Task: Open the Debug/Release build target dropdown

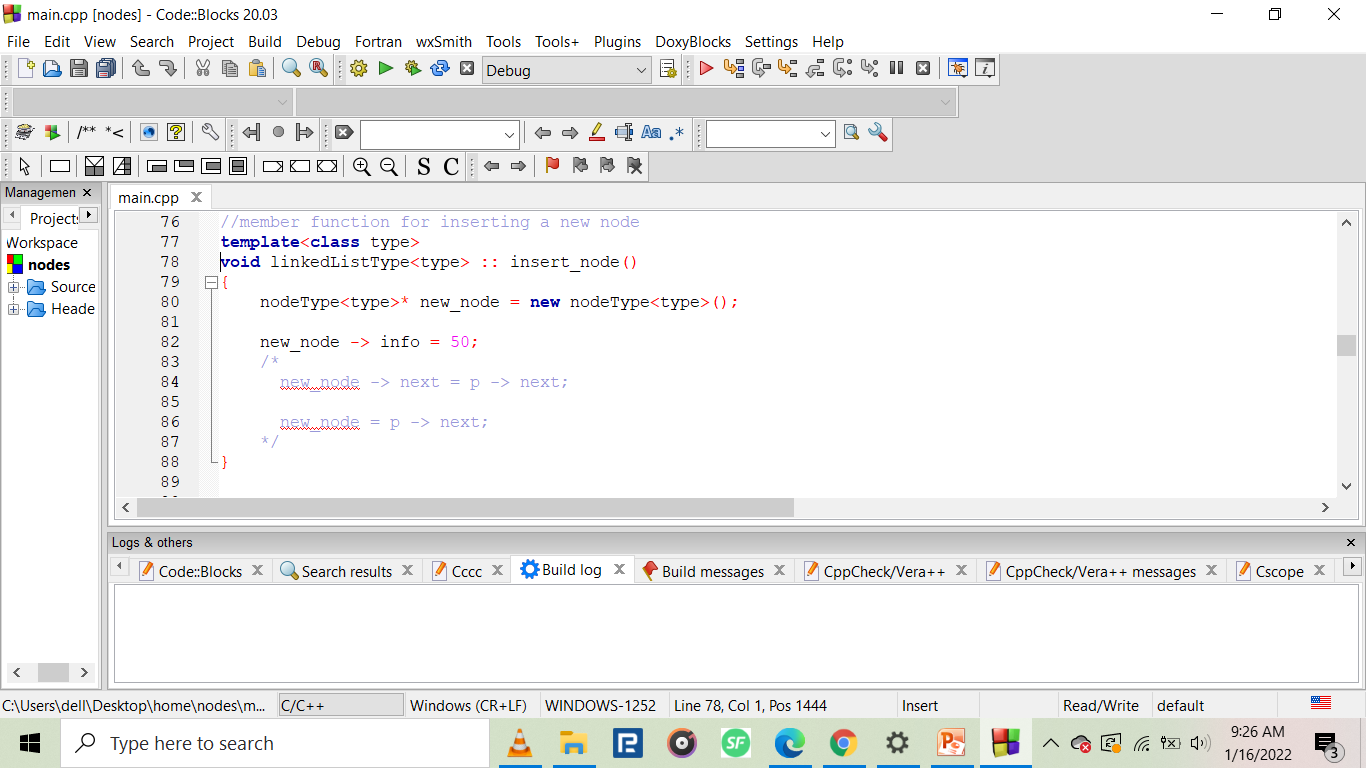Action: (566, 70)
